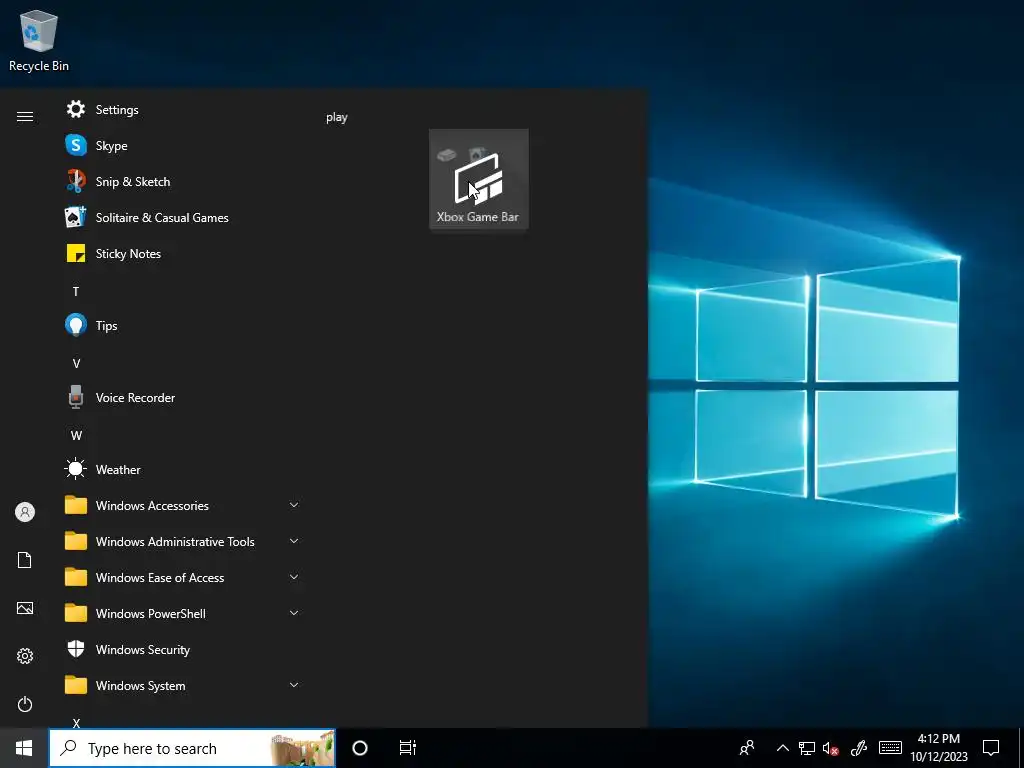This screenshot has width=1024, height=768.
Task: Open Recycle Bin on the desktop
Action: (39, 40)
